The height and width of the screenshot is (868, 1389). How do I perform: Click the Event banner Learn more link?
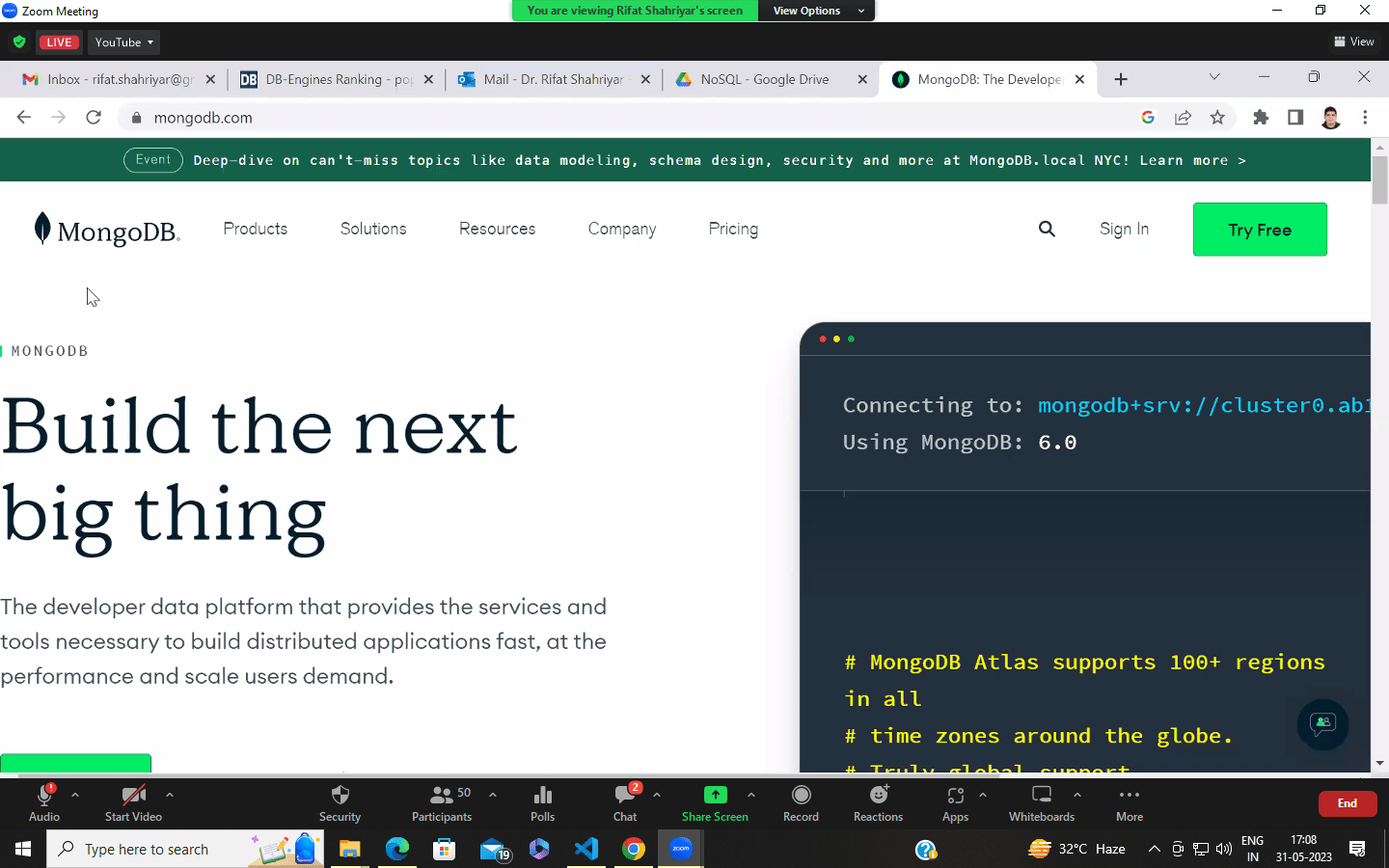click(x=1192, y=160)
